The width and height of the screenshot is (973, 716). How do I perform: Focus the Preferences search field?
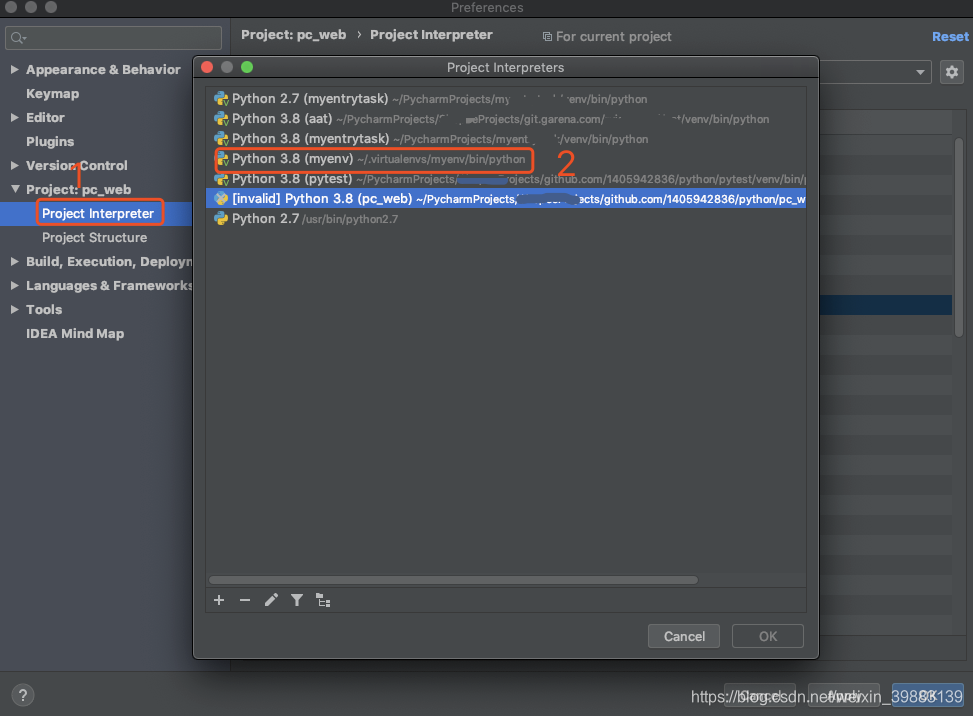pos(114,38)
